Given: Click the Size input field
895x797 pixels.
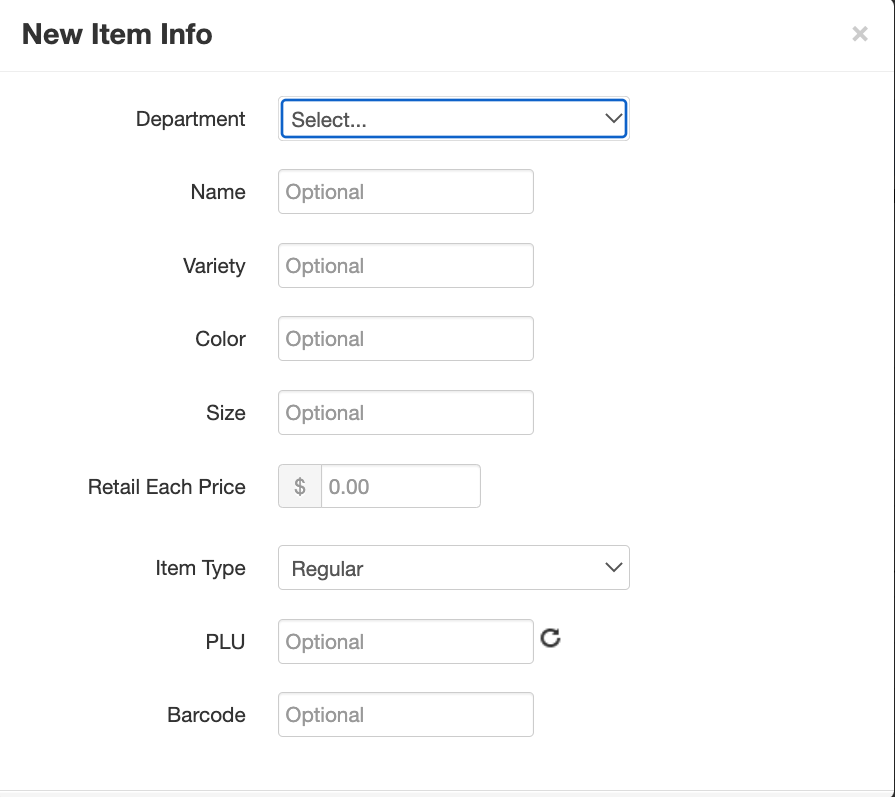Looking at the screenshot, I should click(x=406, y=413).
